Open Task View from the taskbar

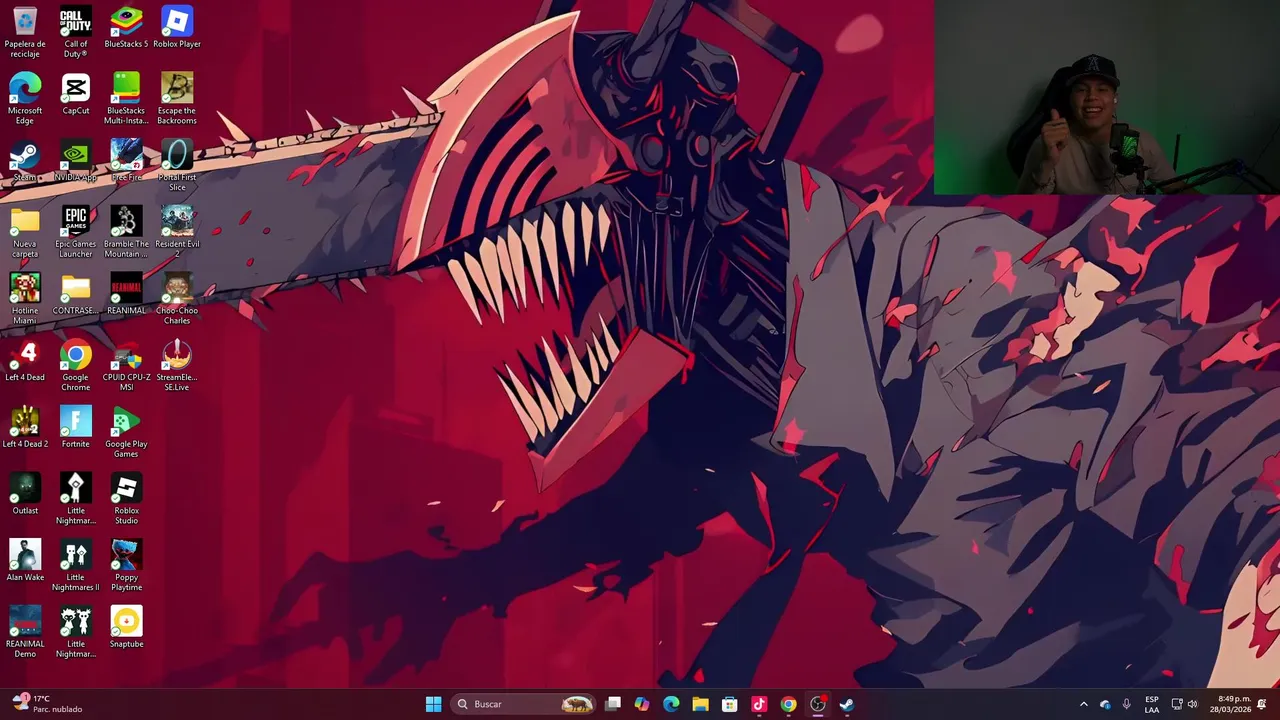coord(613,704)
